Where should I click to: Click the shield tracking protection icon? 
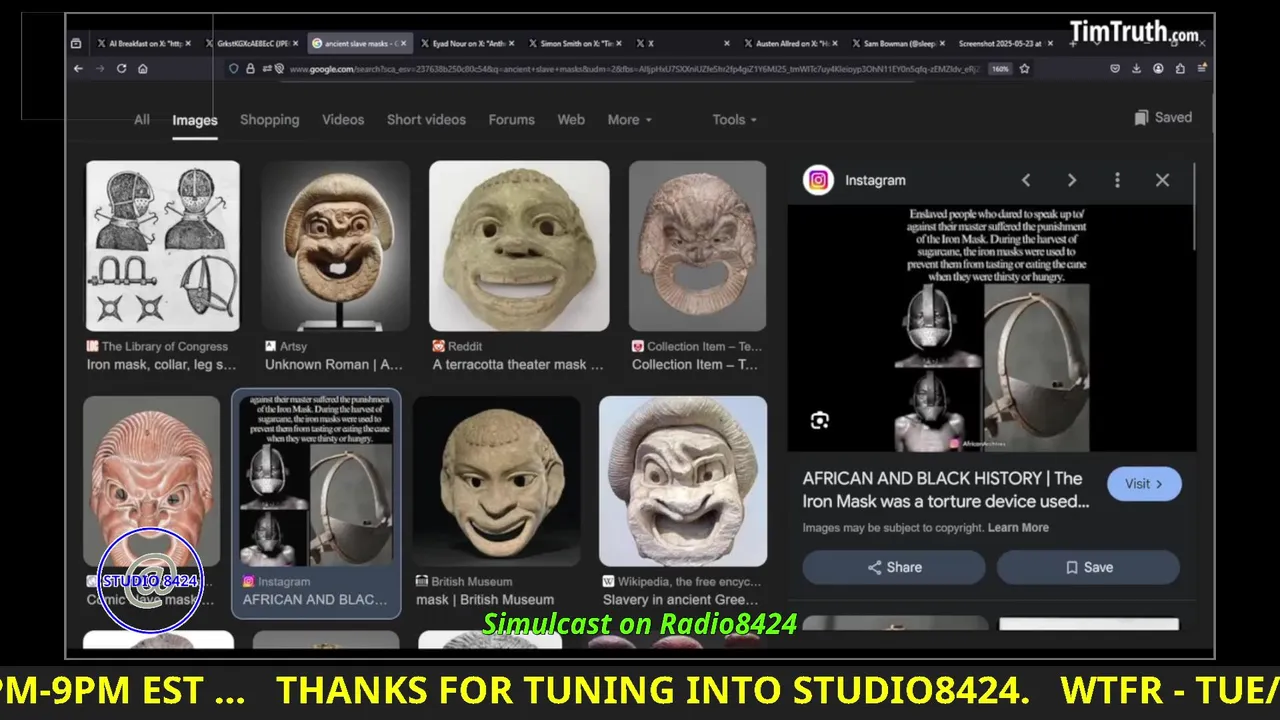[x=234, y=69]
